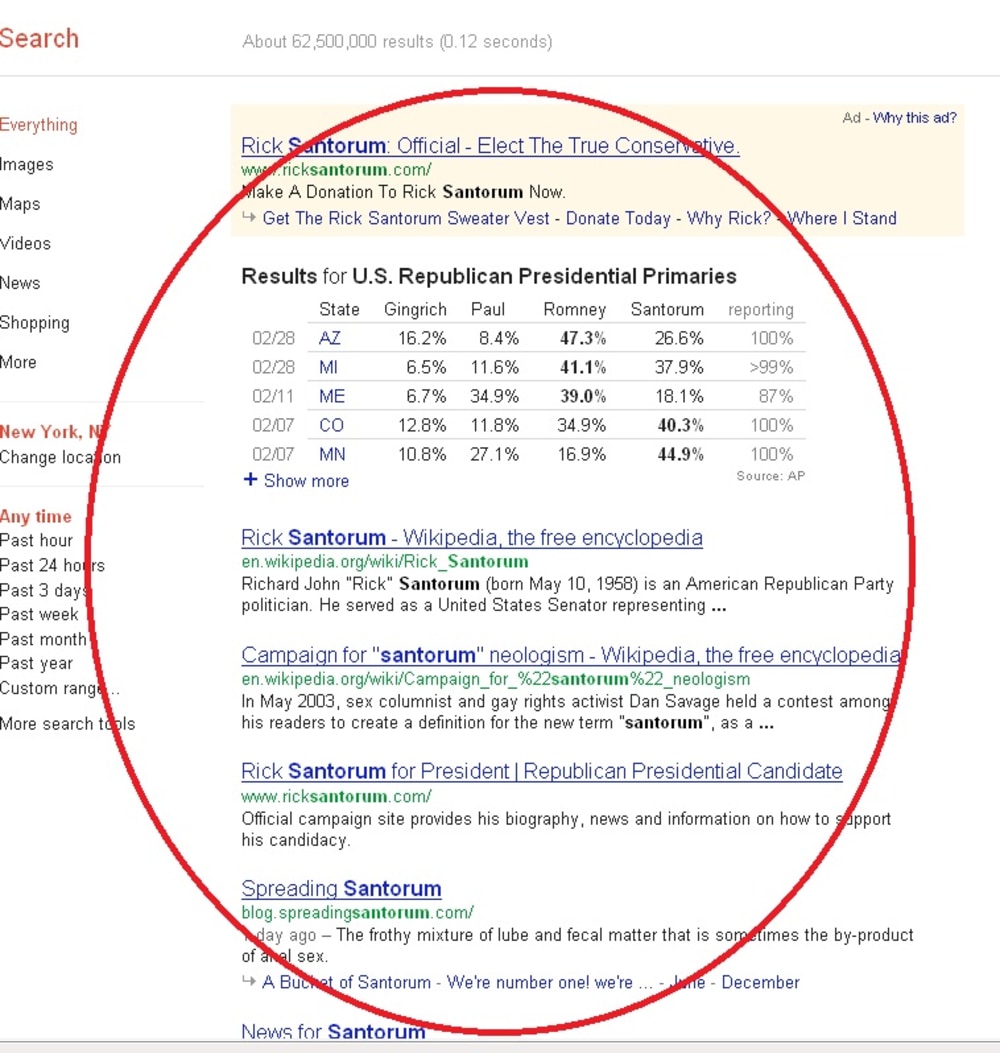
Task: Select the Any time filter
Action: pos(36,516)
